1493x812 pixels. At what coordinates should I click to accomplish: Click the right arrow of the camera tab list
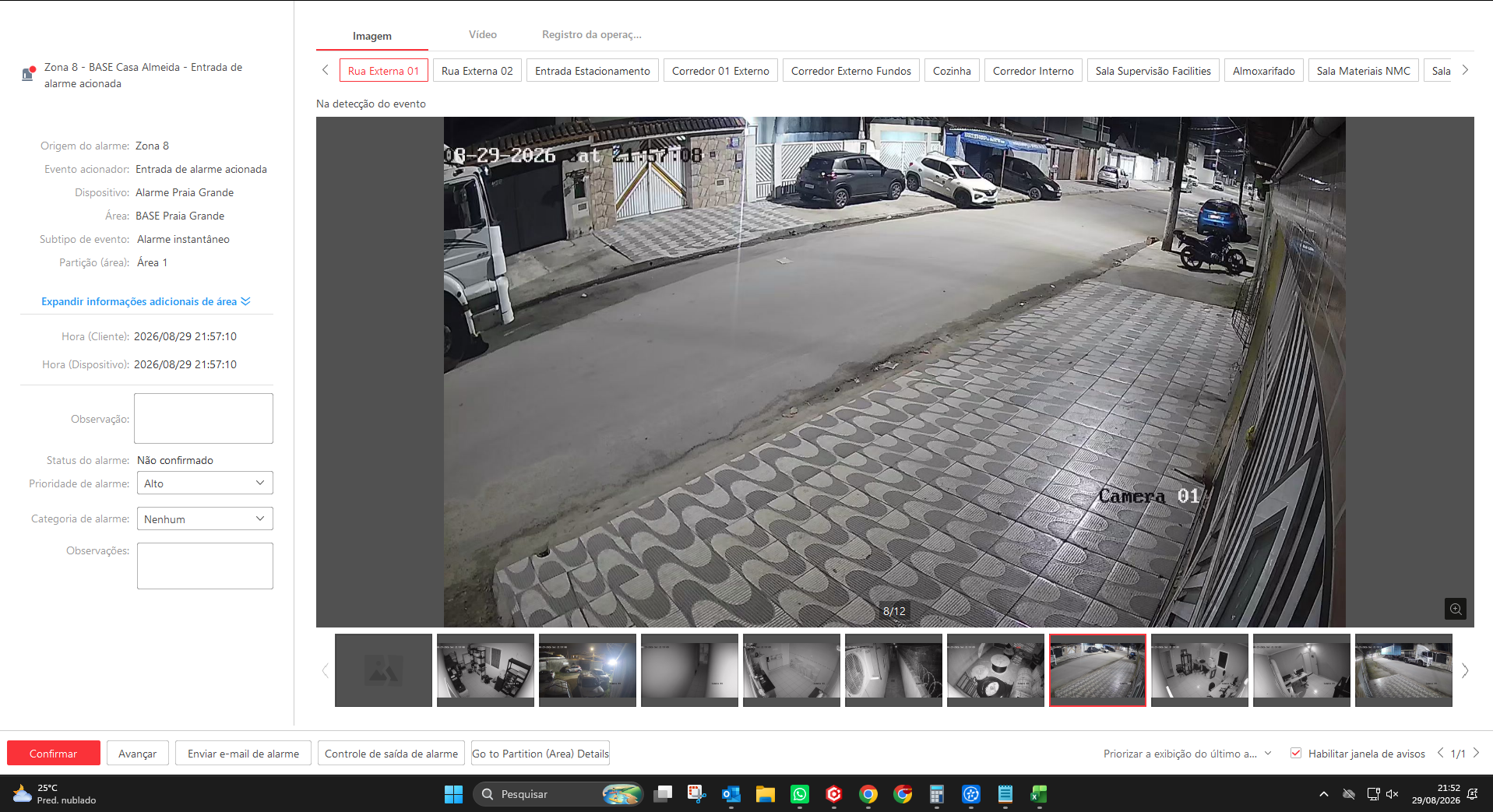click(x=1465, y=70)
